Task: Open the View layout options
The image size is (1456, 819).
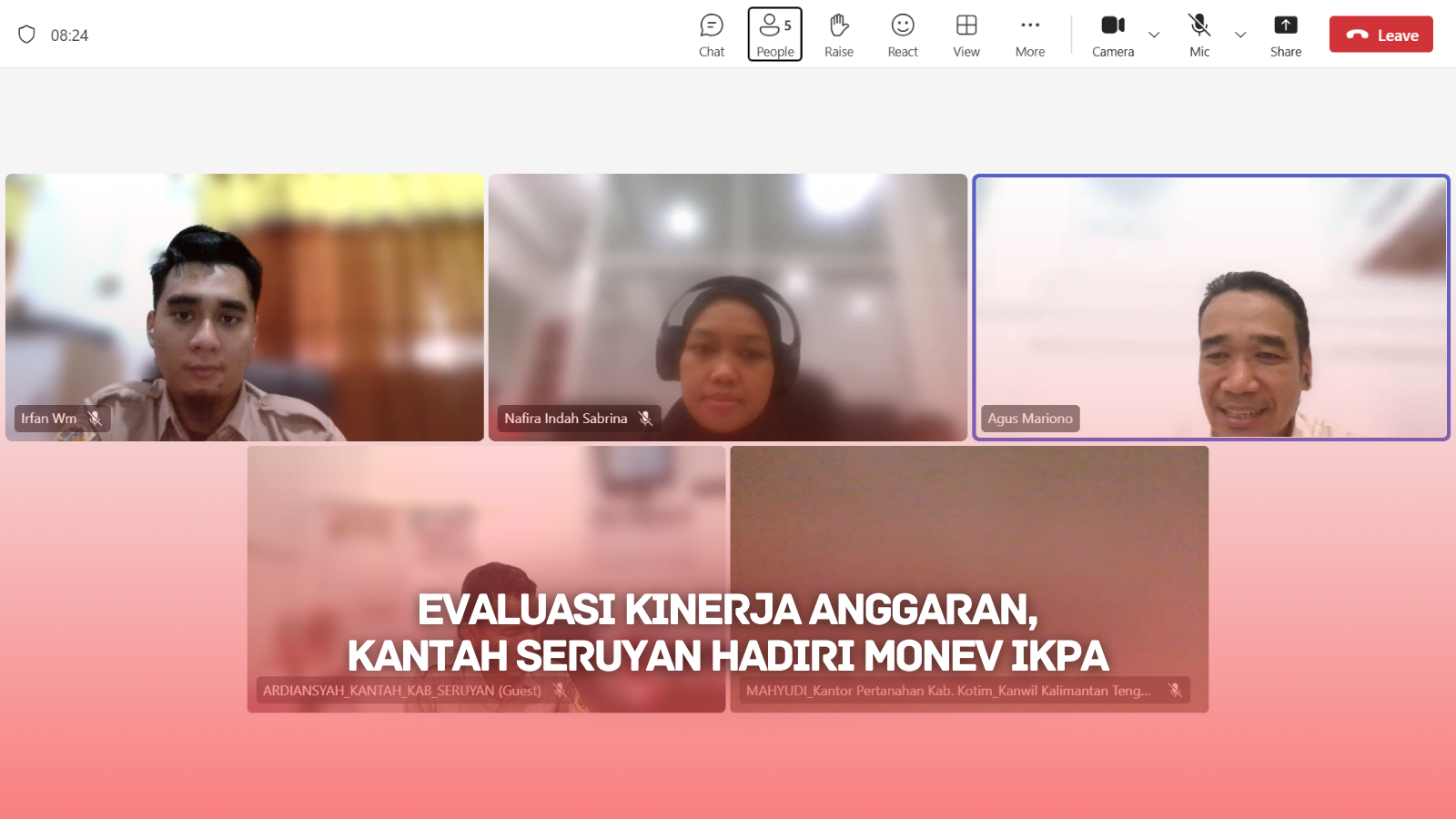Action: coord(966,35)
